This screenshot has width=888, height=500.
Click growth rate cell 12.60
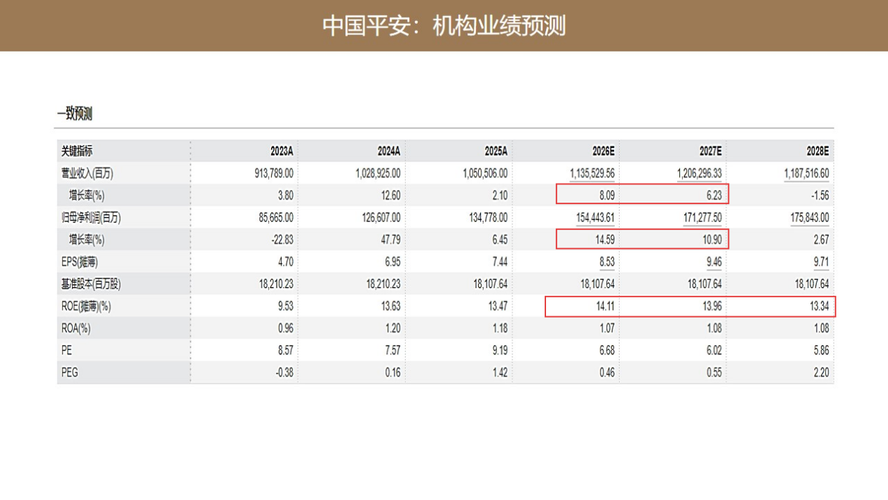(x=391, y=195)
